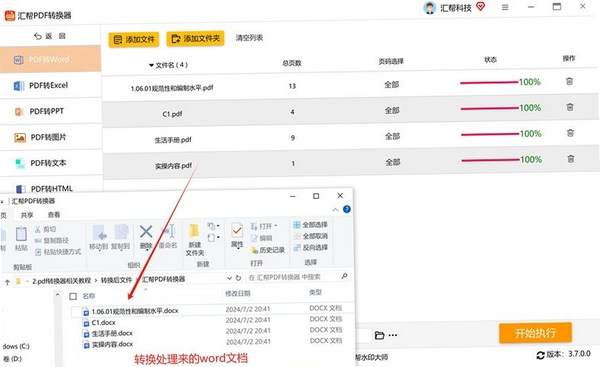Delete C1.pdf with its trash icon
This screenshot has width=600, height=367.
(570, 107)
